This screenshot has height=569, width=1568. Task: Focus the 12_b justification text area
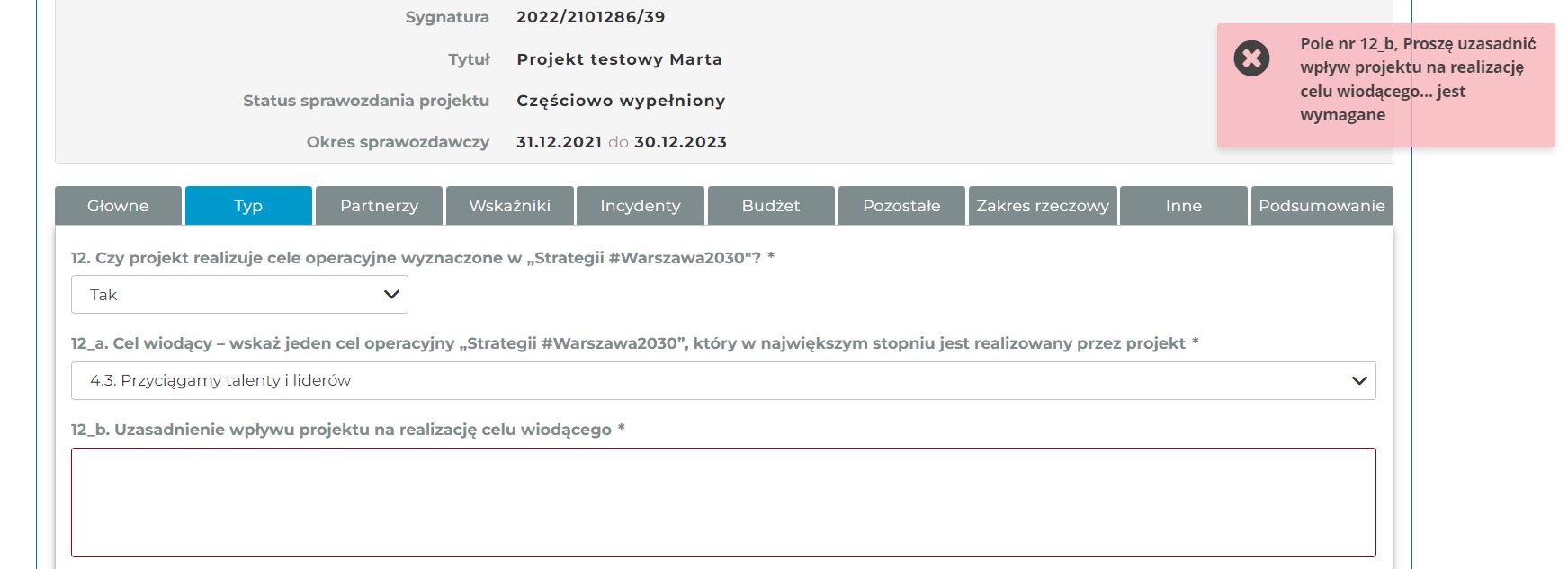coord(723,502)
